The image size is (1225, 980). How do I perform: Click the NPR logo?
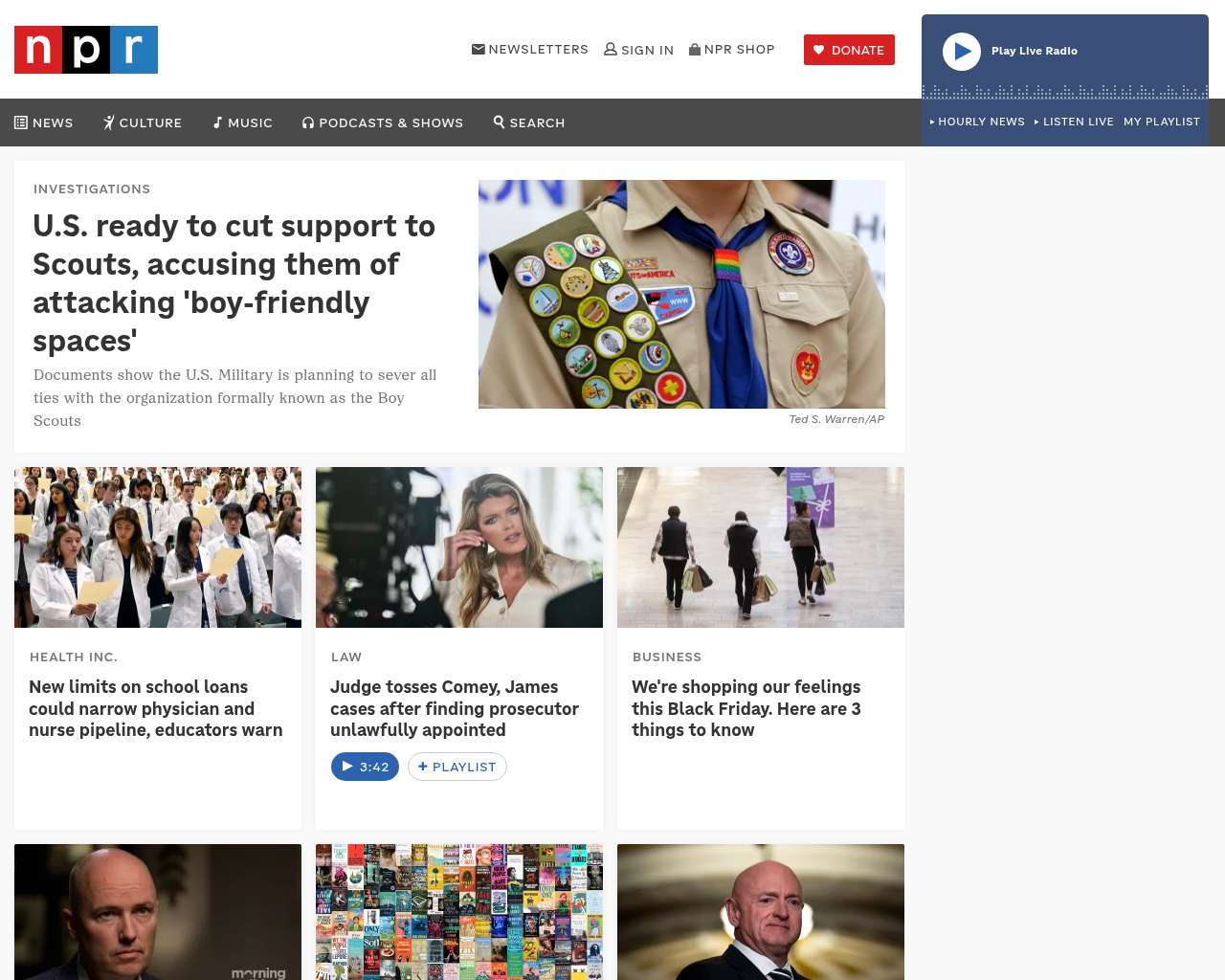tap(86, 50)
